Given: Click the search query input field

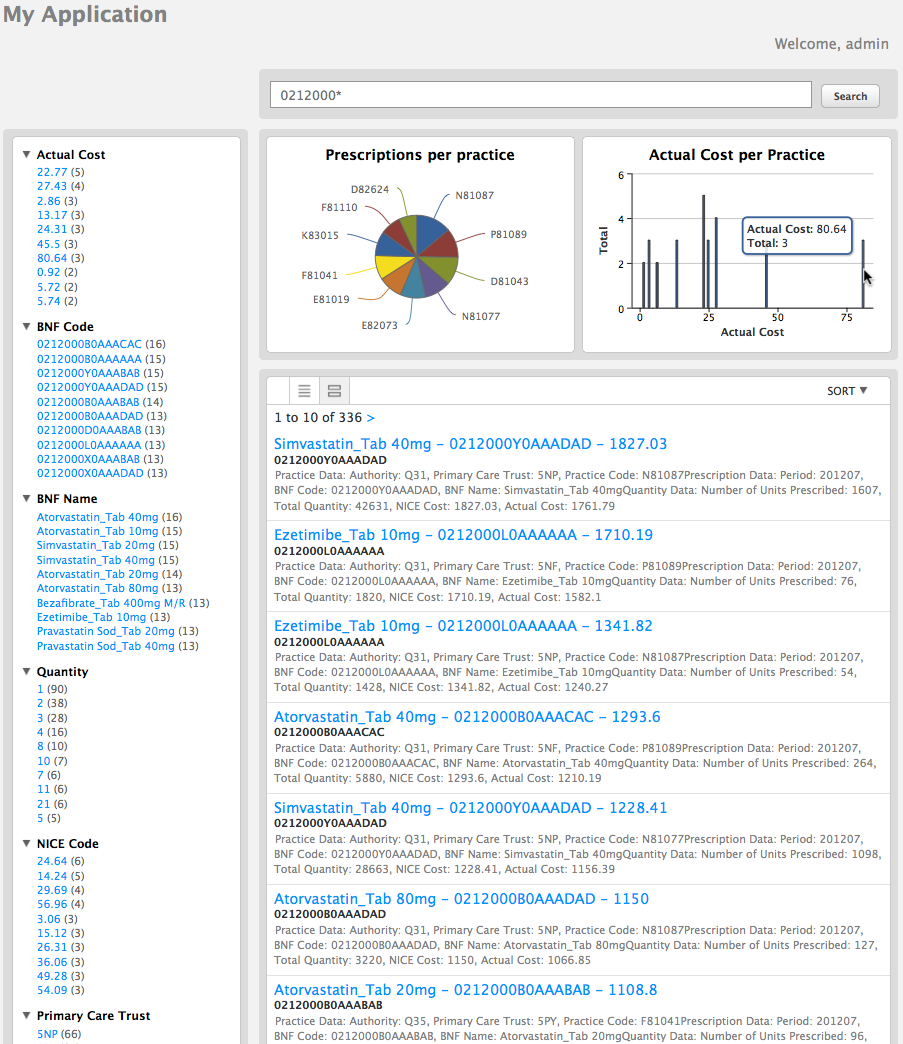Looking at the screenshot, I should tap(540, 95).
